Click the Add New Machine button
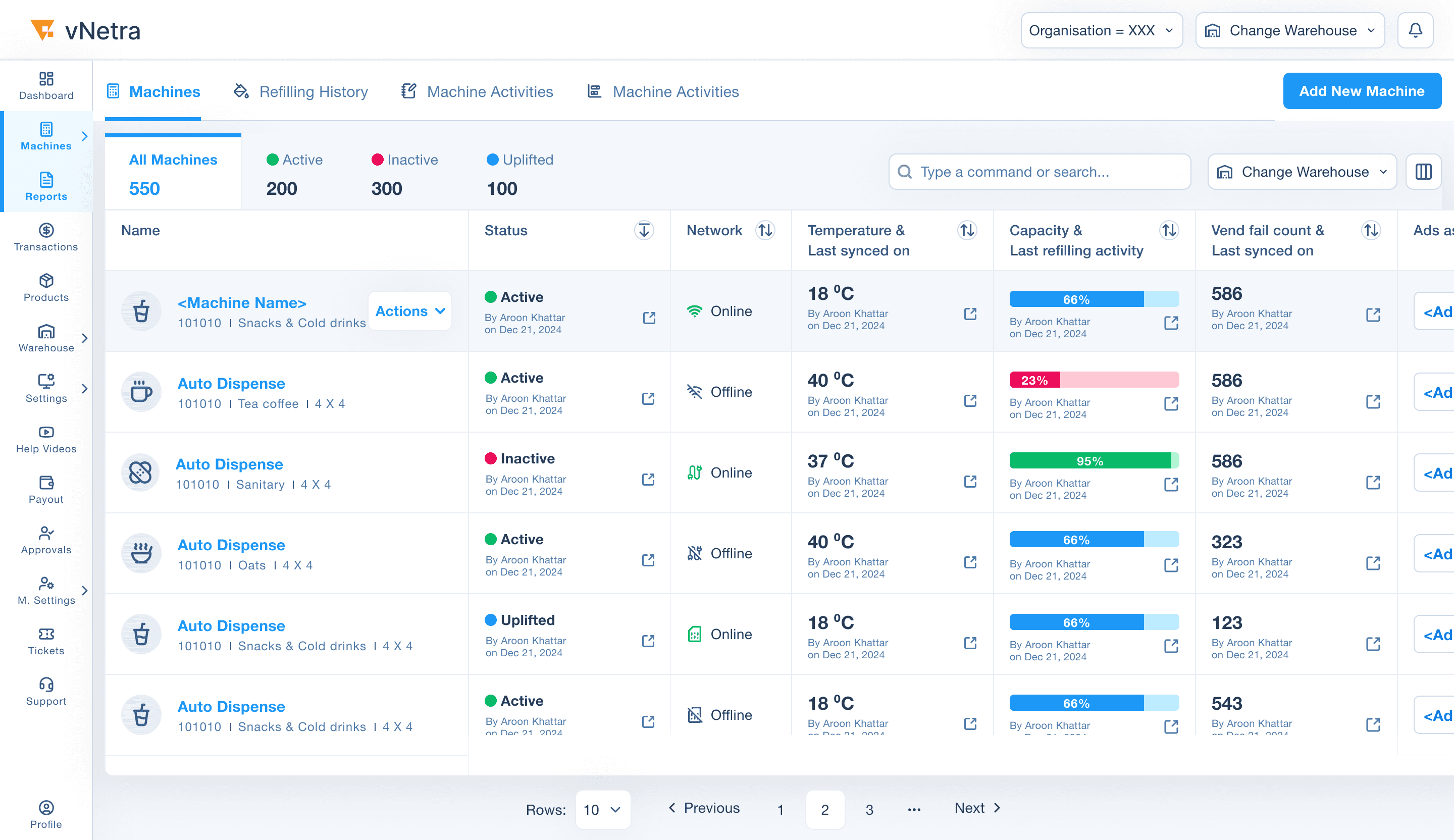Image resolution: width=1454 pixels, height=840 pixels. pos(1361,91)
